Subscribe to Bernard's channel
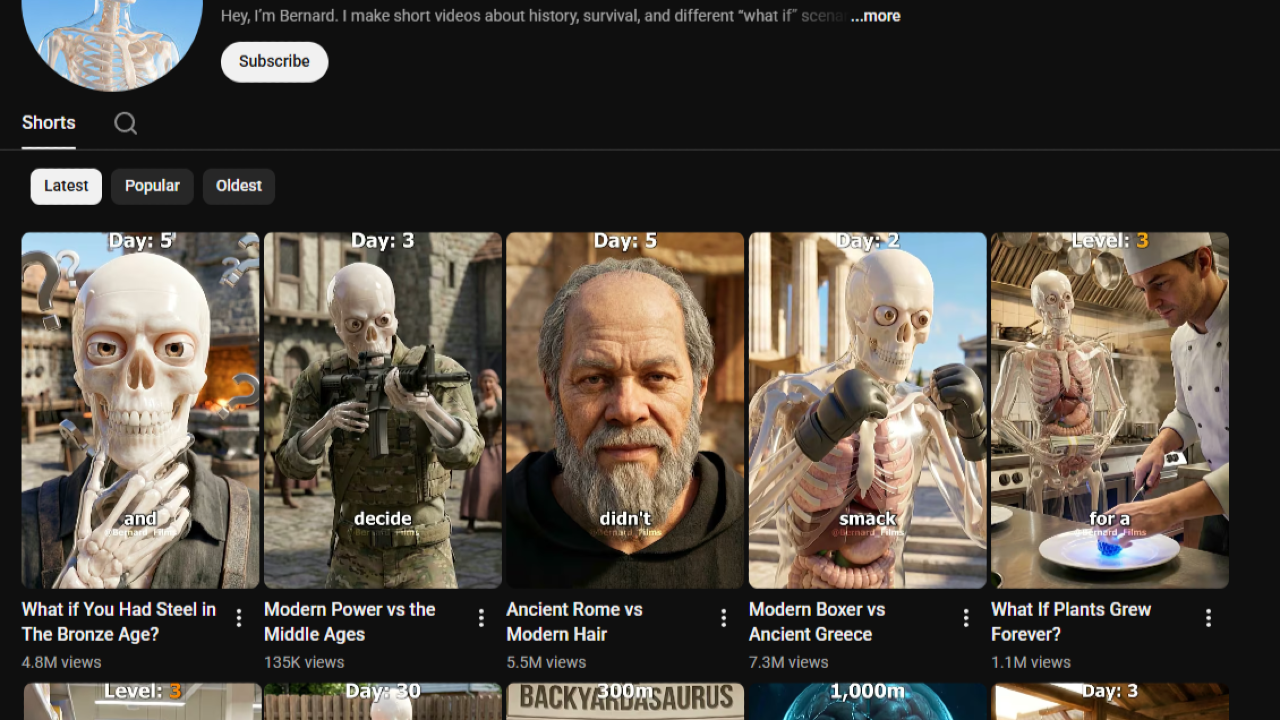The width and height of the screenshot is (1280, 720). [x=274, y=61]
